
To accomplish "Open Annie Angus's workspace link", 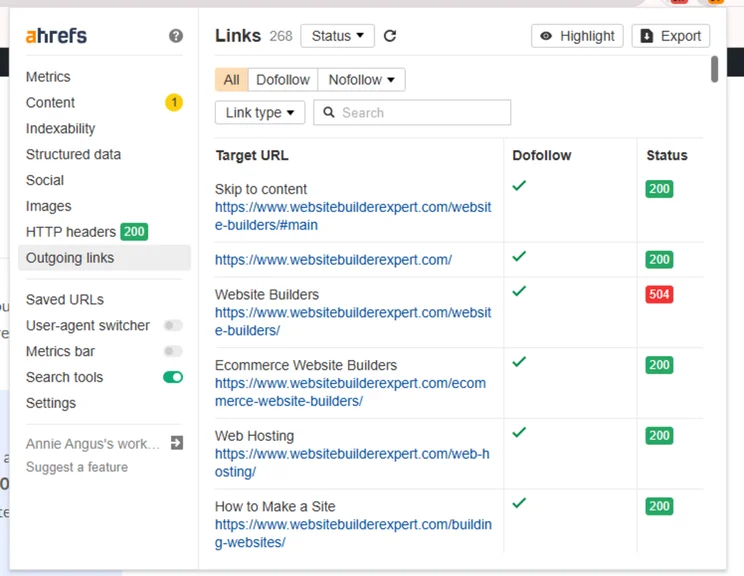I will tap(93, 443).
